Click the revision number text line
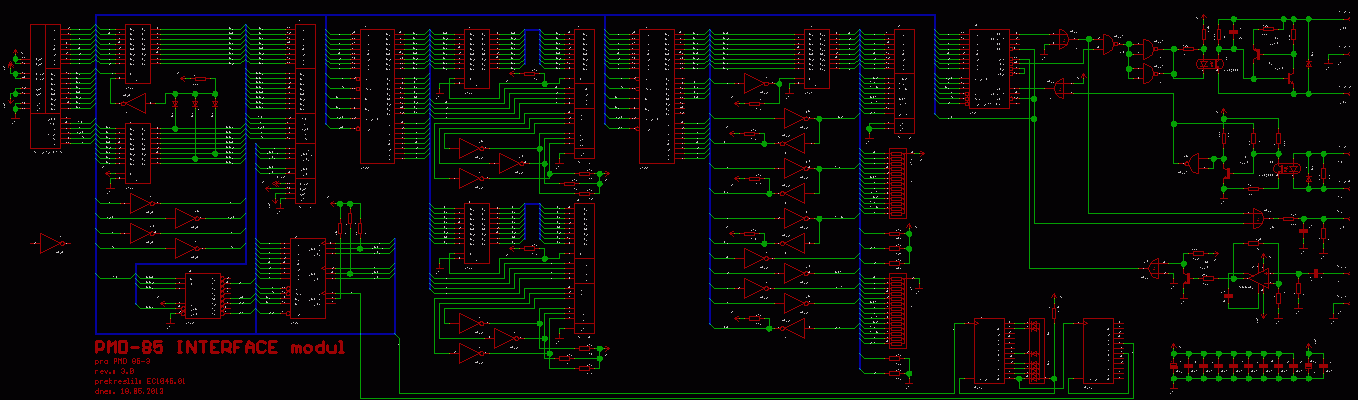This screenshot has width=1358, height=400. tap(114, 371)
